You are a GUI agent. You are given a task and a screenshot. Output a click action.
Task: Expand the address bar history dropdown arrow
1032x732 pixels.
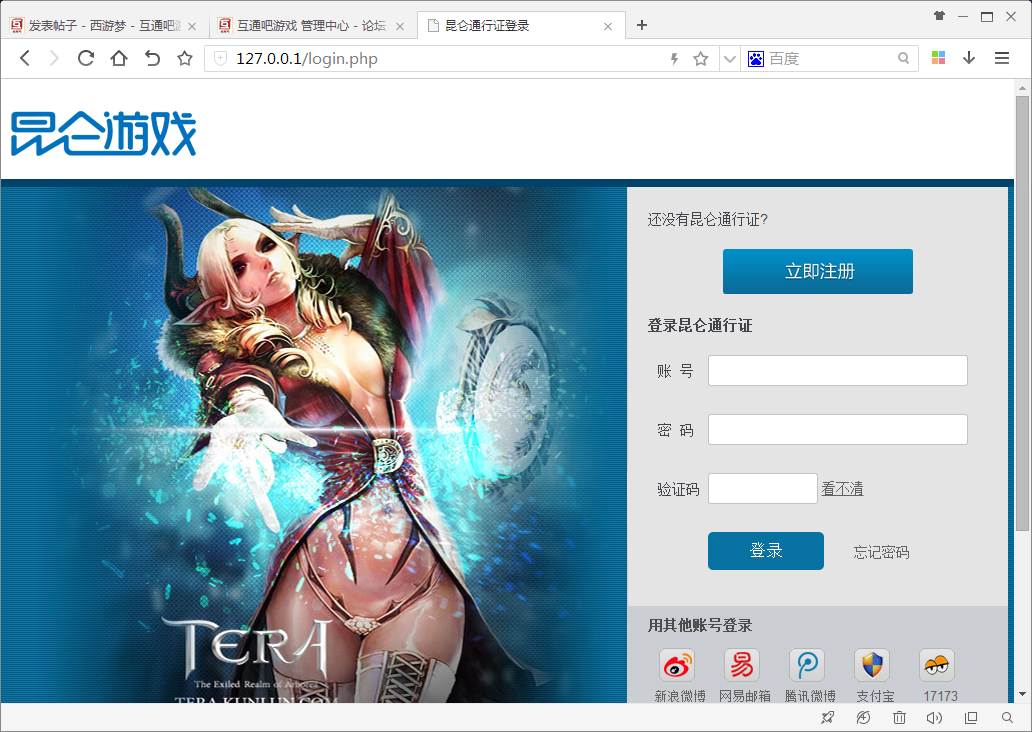tap(729, 59)
